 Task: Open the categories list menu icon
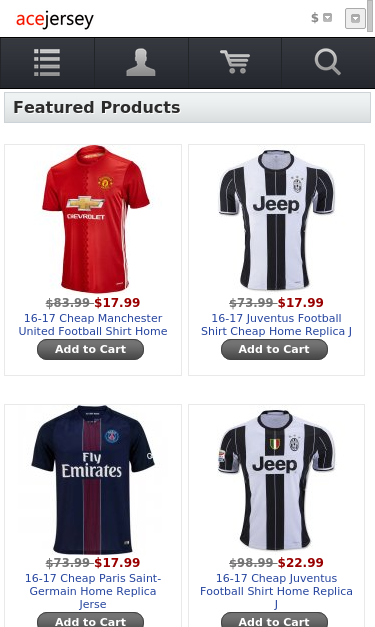47,63
